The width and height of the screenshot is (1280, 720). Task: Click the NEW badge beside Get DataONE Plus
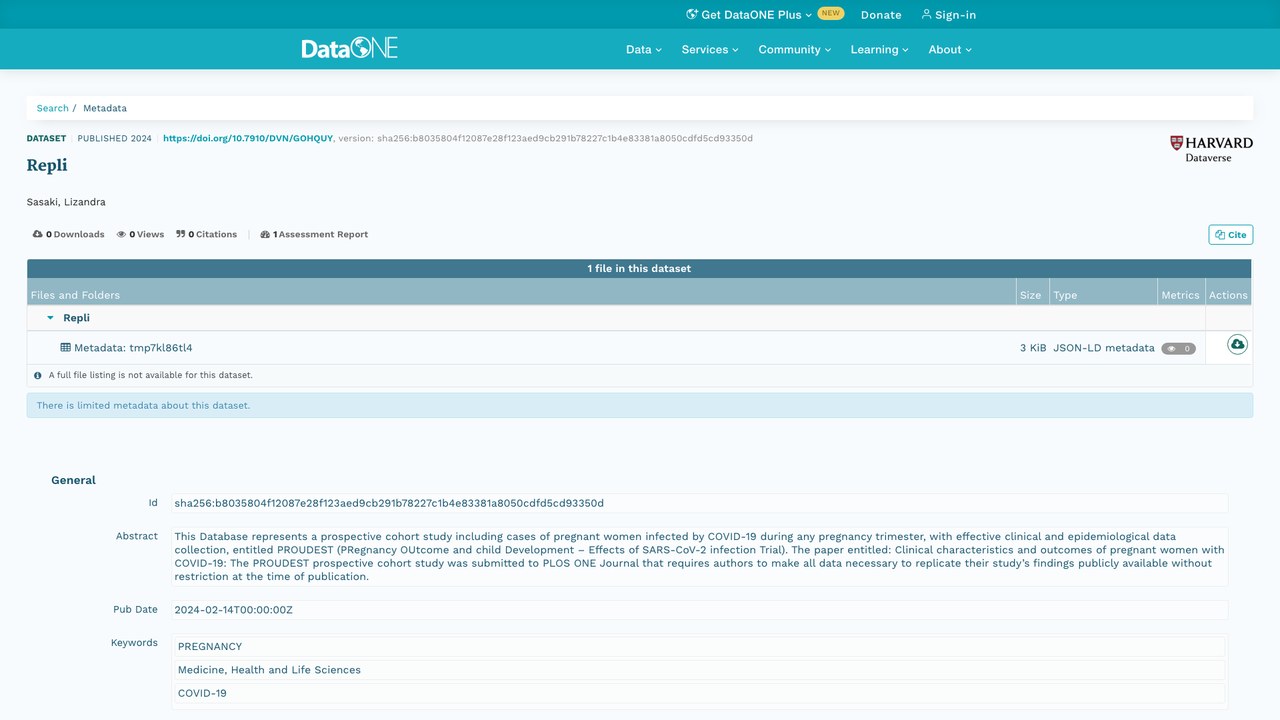click(830, 14)
